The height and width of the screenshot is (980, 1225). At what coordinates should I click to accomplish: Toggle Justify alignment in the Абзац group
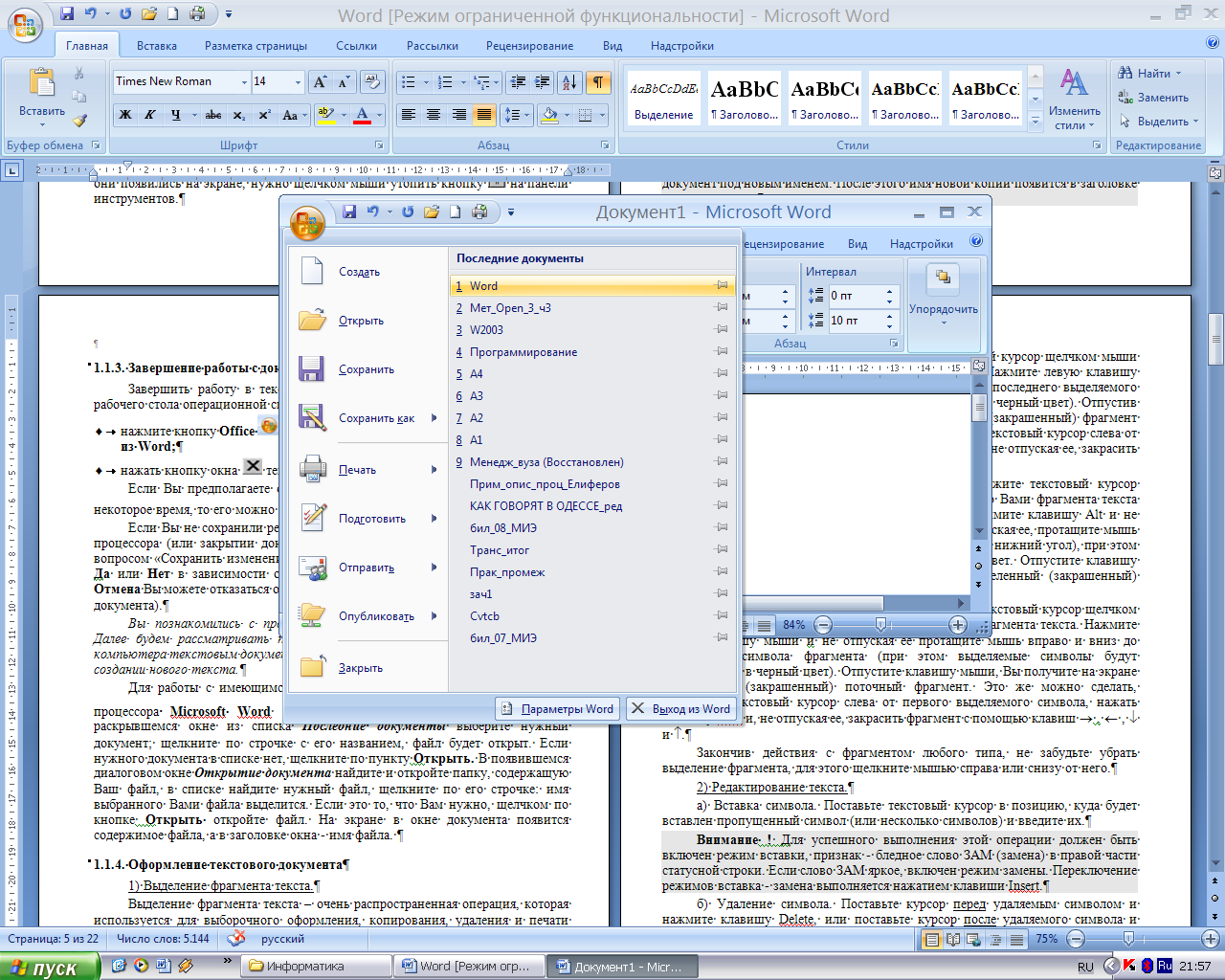(x=484, y=115)
